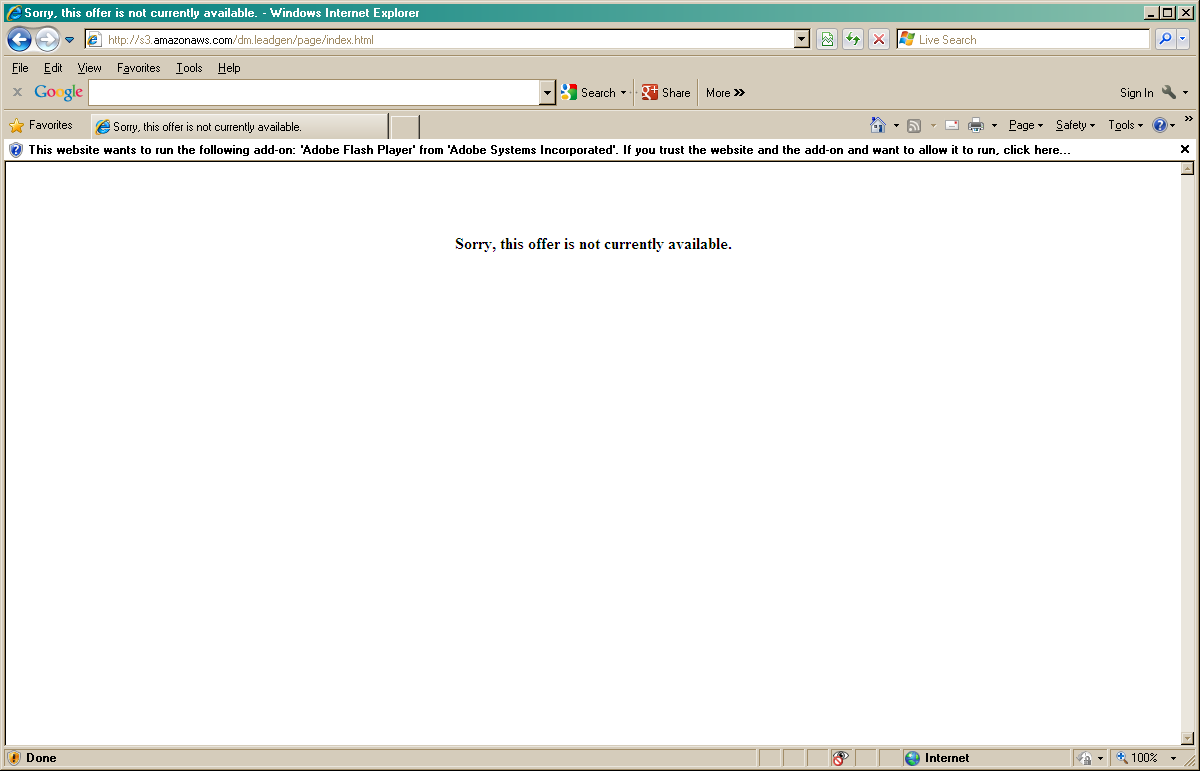Select the 'Sorry, this offer' tab
The width and height of the screenshot is (1200, 771).
click(x=239, y=127)
